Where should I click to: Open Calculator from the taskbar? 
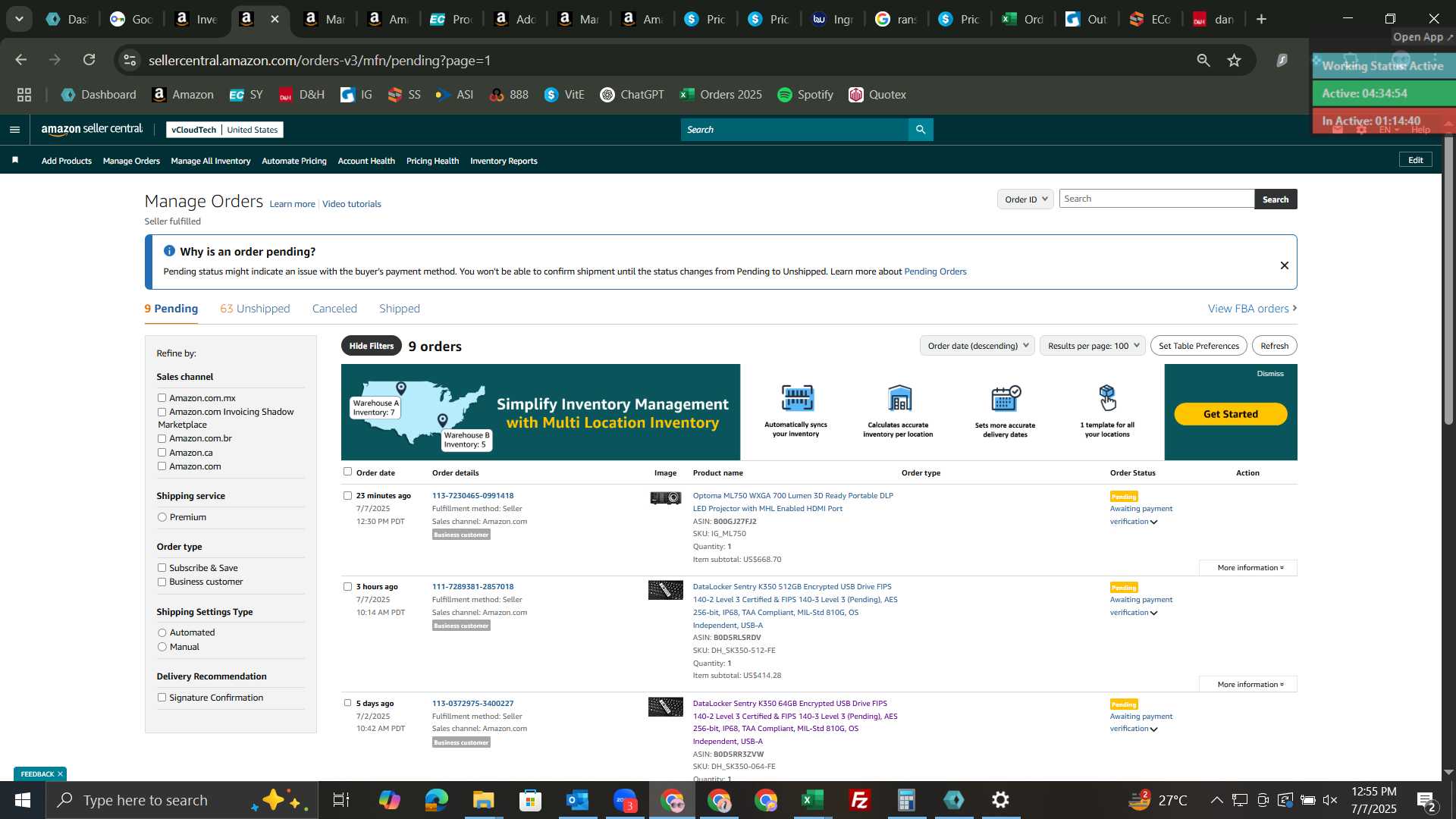coord(907,800)
